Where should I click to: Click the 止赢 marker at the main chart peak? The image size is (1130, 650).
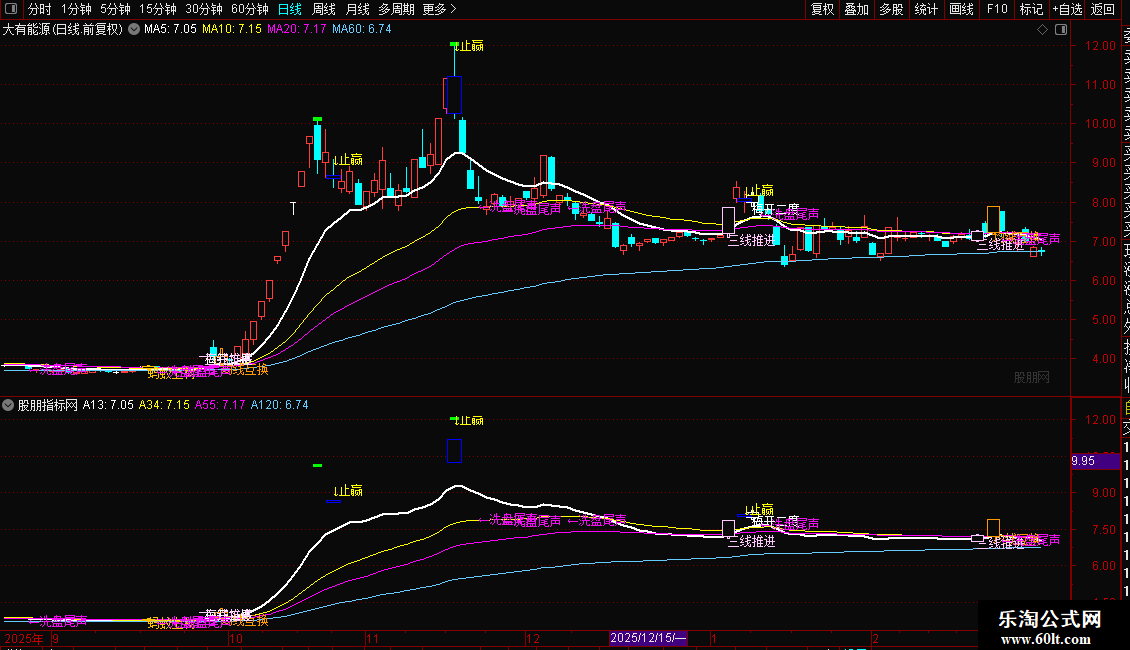click(471, 46)
